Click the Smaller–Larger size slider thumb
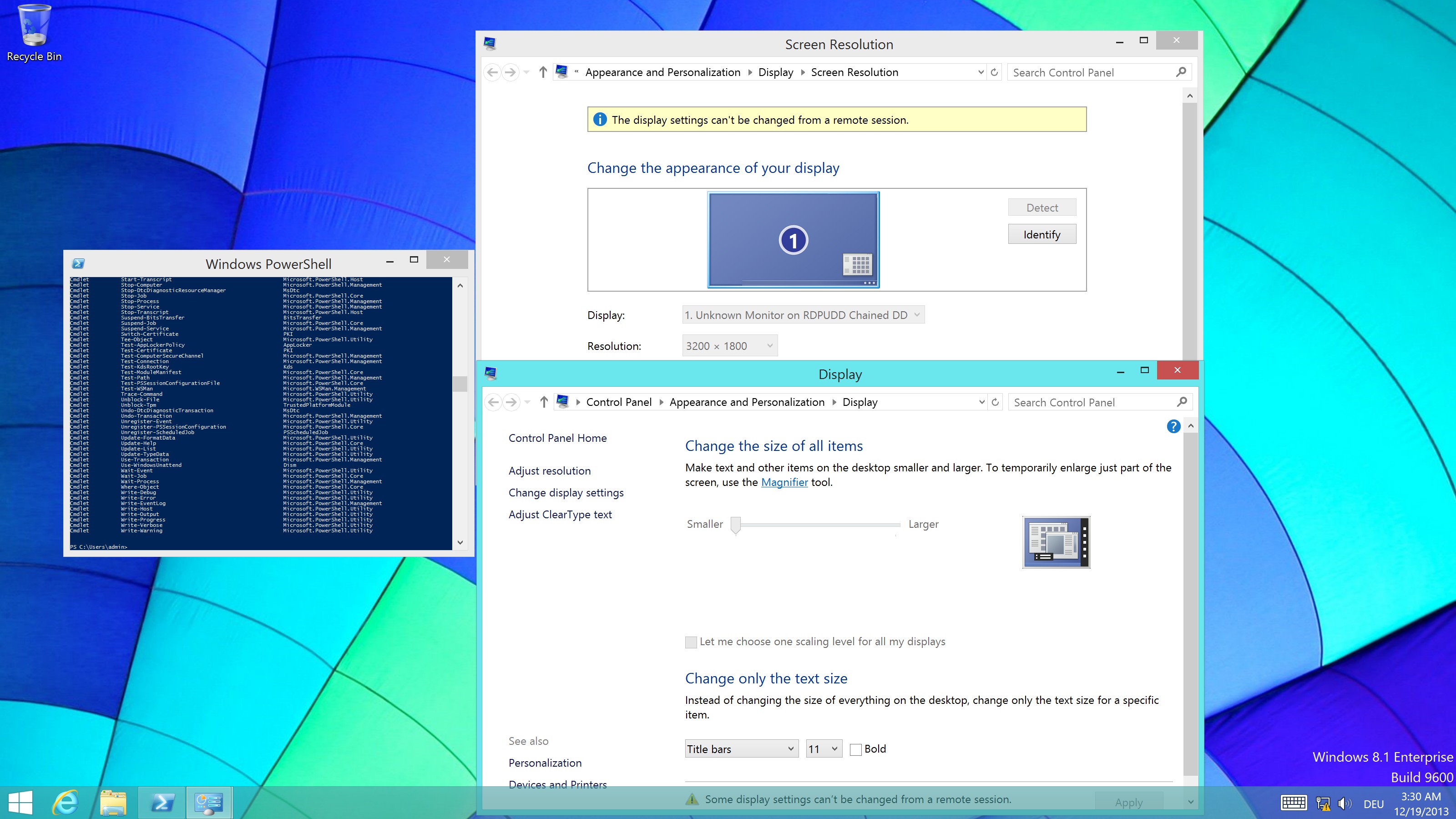The image size is (1456, 819). click(x=735, y=525)
